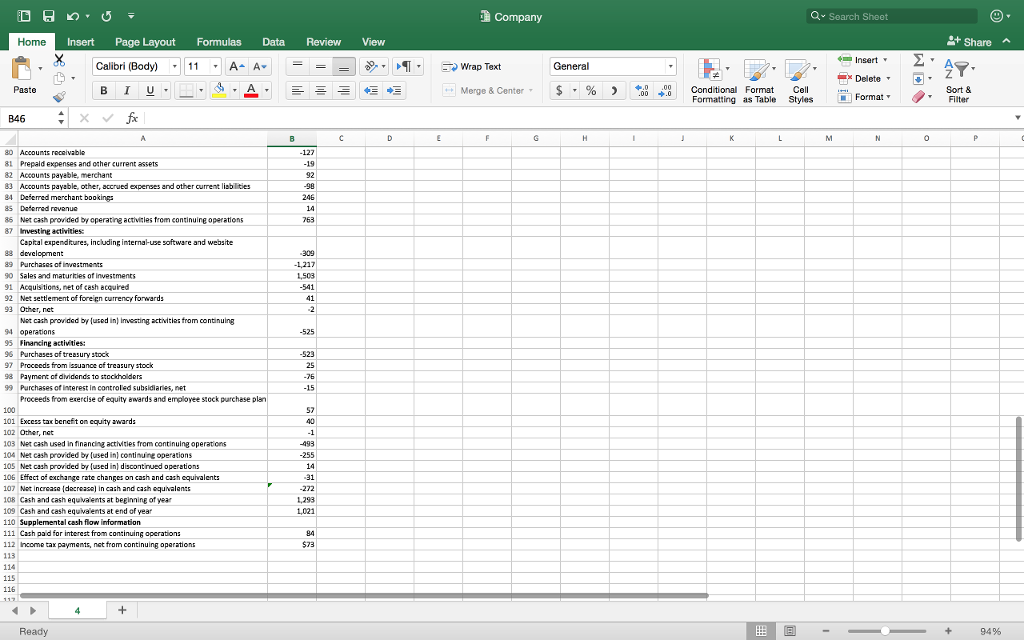The width and height of the screenshot is (1024, 640).
Task: Toggle Bottom Align
Action: click(x=344, y=66)
